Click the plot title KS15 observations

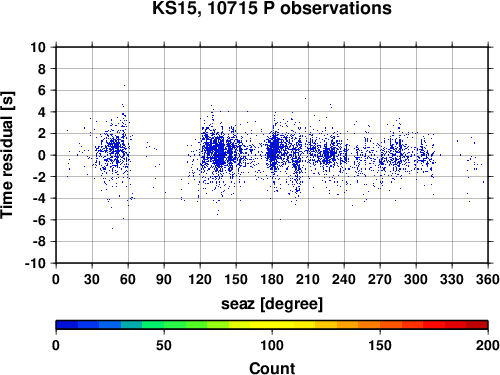[272, 8]
